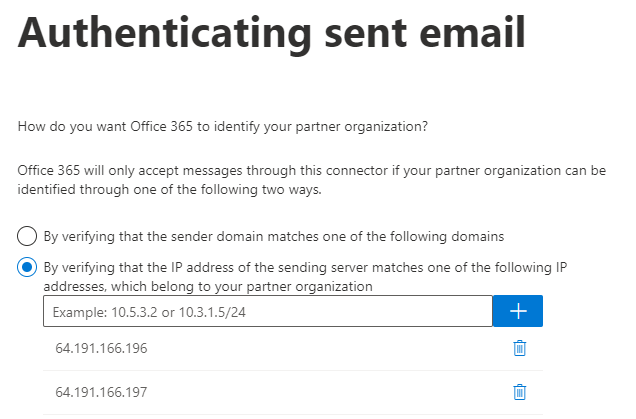This screenshot has width=636, height=419.
Task: Select the sender domain verification radio button
Action: click(27, 236)
